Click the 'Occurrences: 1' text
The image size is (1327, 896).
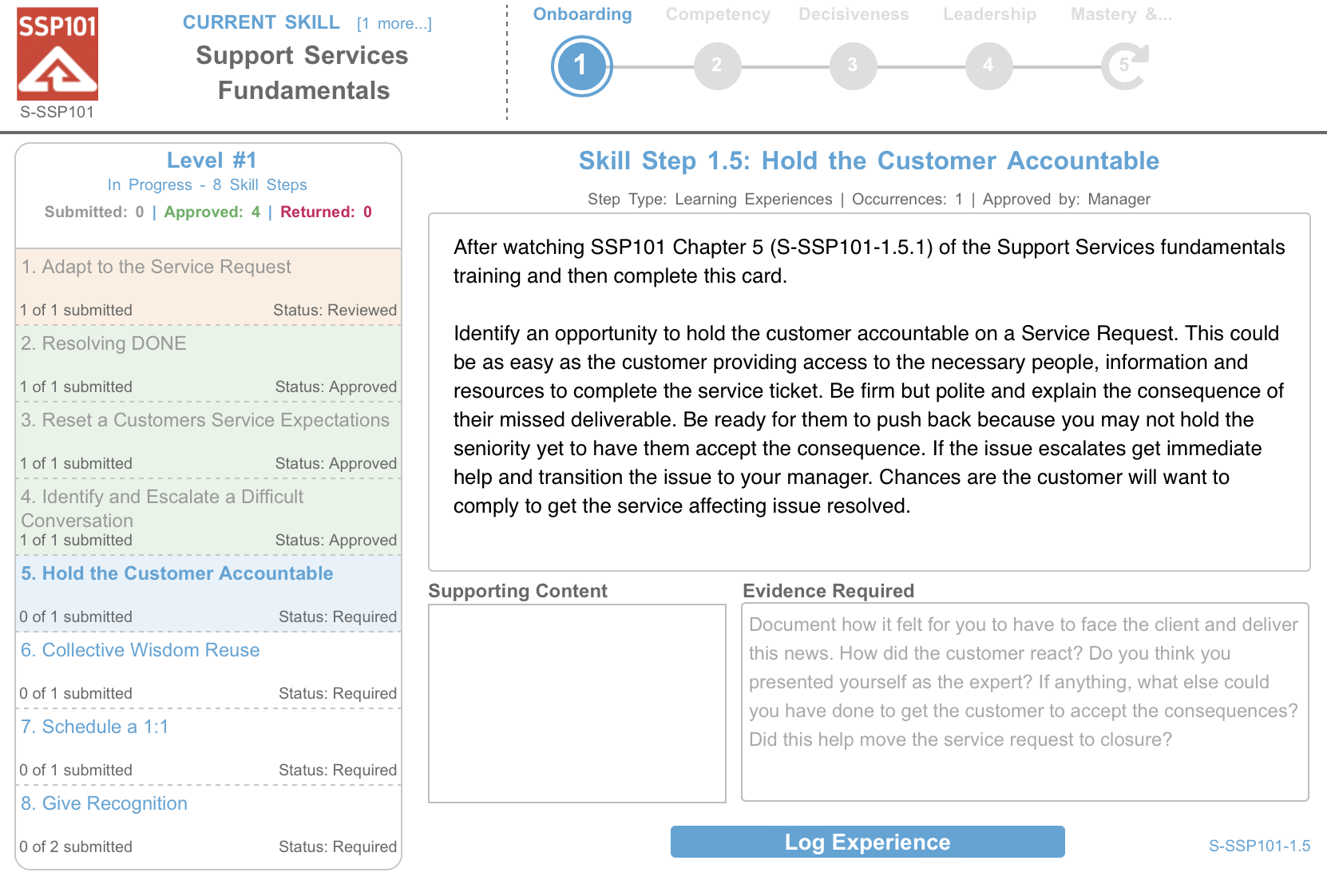[x=907, y=199]
